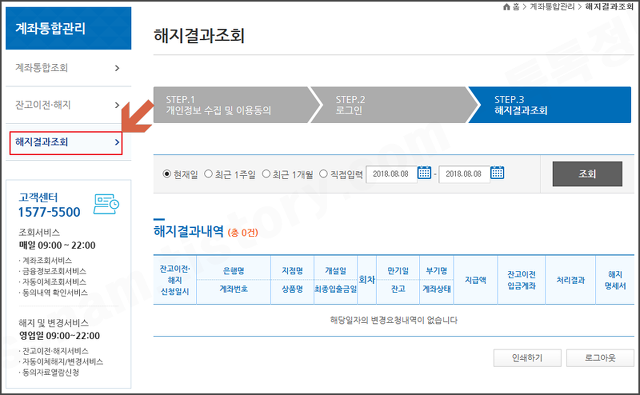Click the home icon in breadcrumb
The width and height of the screenshot is (640, 395).
(x=507, y=7)
